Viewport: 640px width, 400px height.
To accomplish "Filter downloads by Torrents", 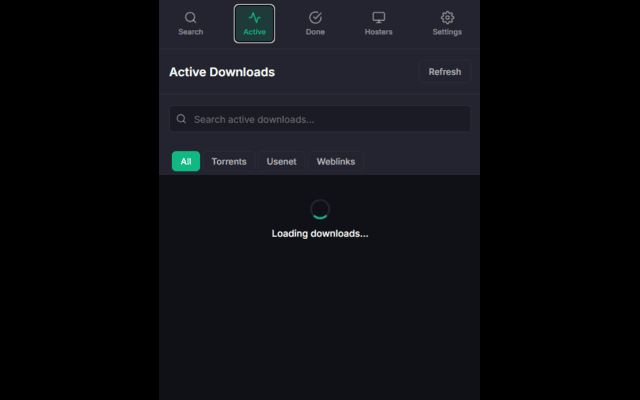I will 229,161.
